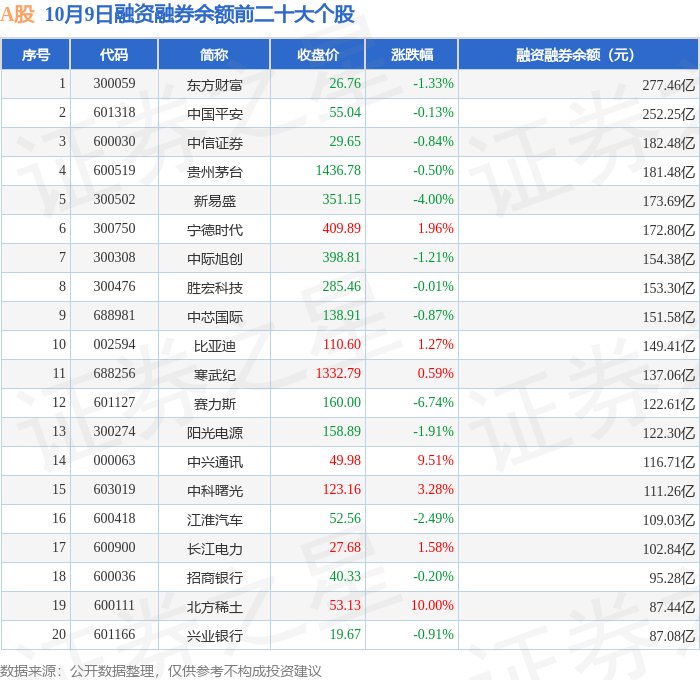Select stock name 中科曙光
This screenshot has width=700, height=680.
coord(214,491)
